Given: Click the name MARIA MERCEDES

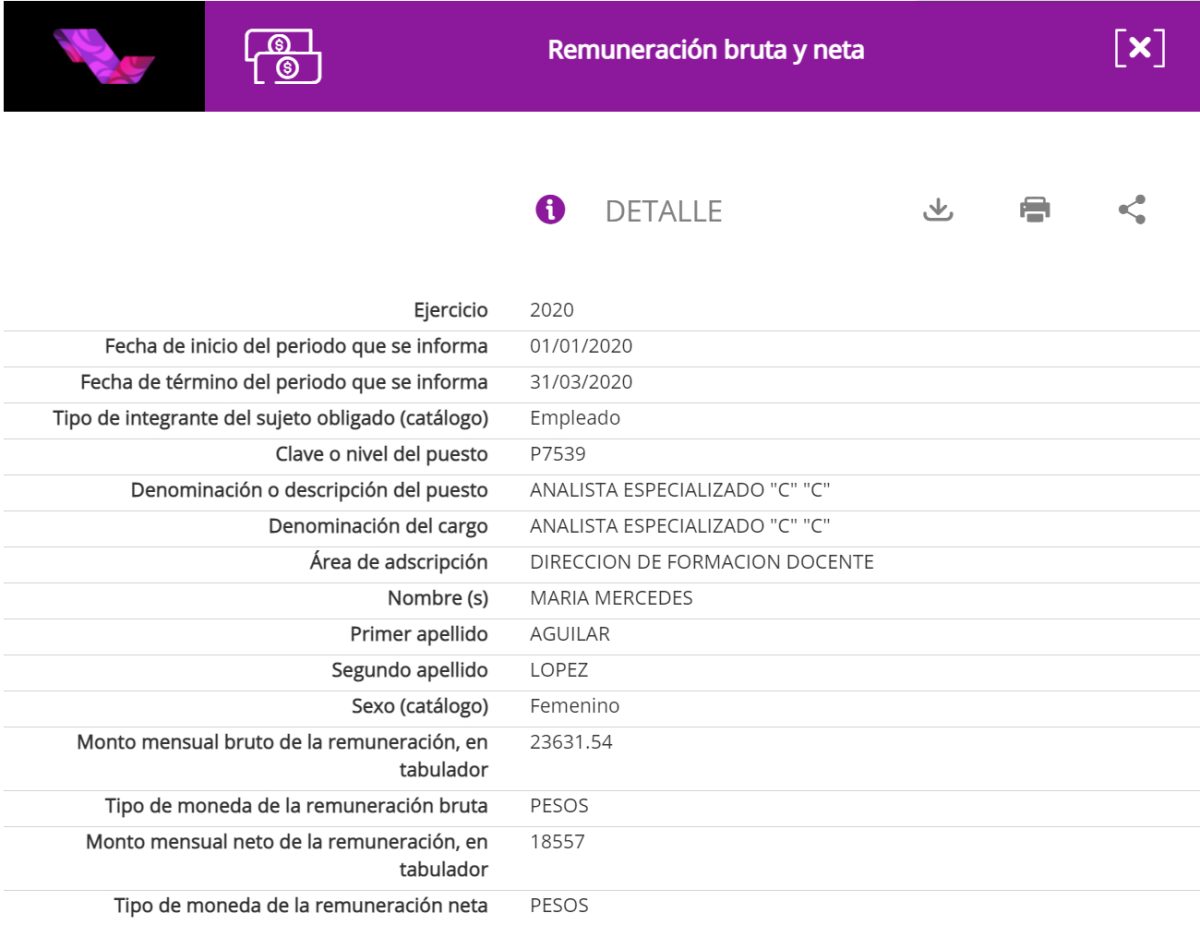Looking at the screenshot, I should pos(611,598).
